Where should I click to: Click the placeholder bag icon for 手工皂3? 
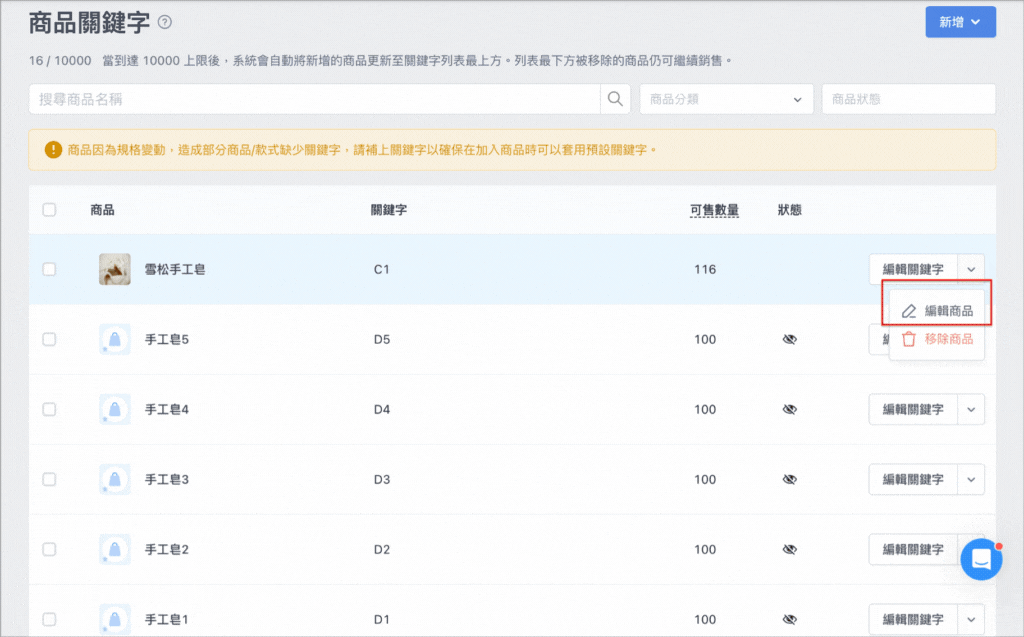point(115,479)
